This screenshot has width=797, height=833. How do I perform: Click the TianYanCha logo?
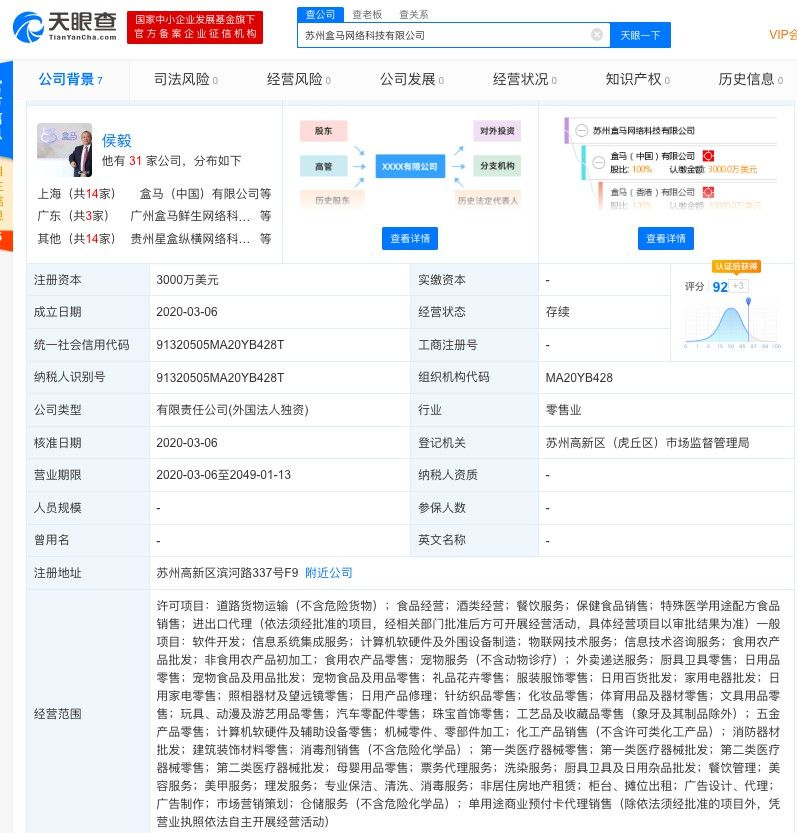click(65, 27)
